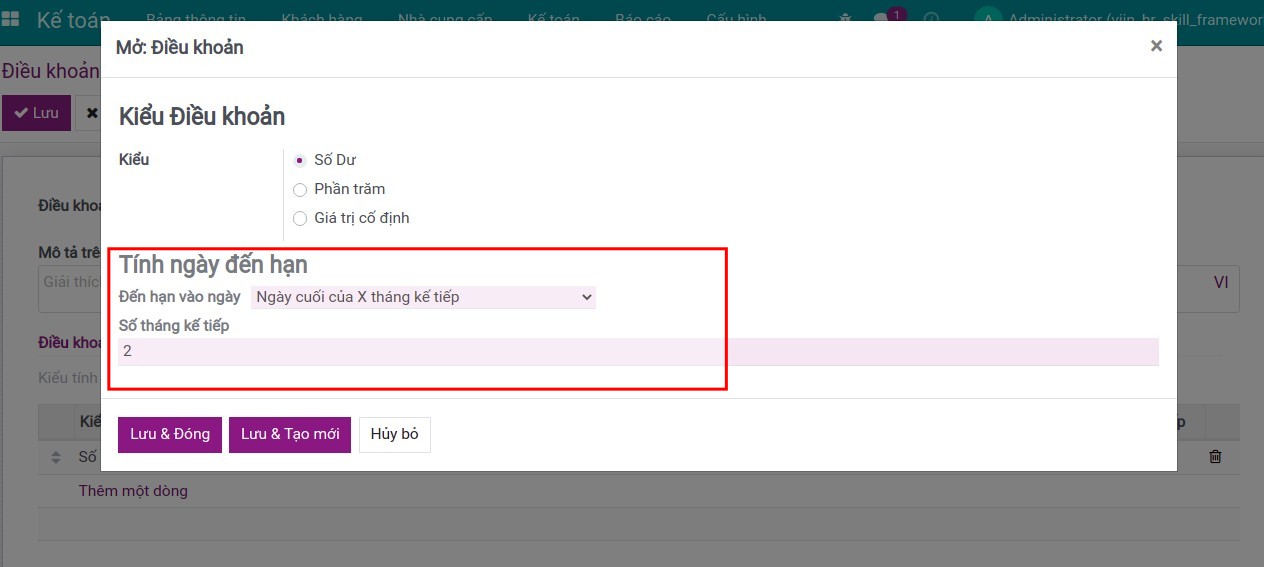Select the Số Dư radio option
The width and height of the screenshot is (1264, 567).
point(300,160)
